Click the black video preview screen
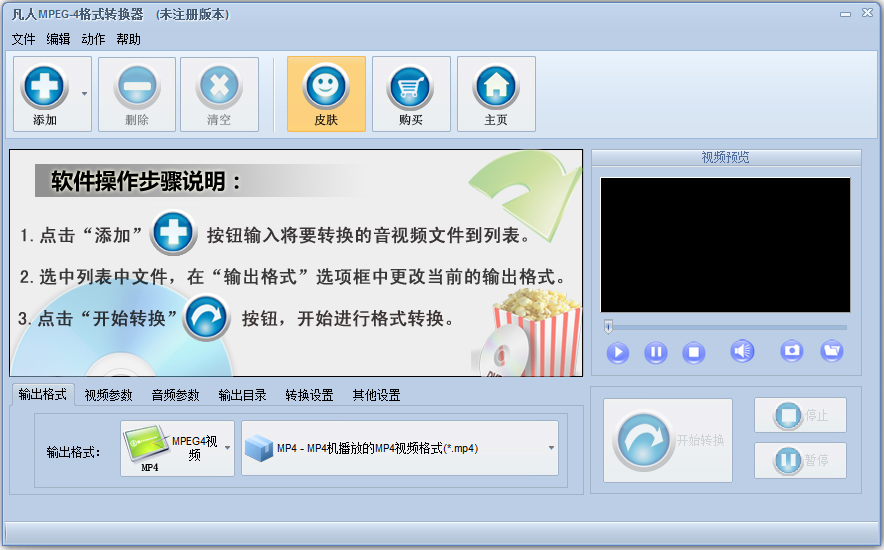The width and height of the screenshot is (884, 550). point(725,245)
